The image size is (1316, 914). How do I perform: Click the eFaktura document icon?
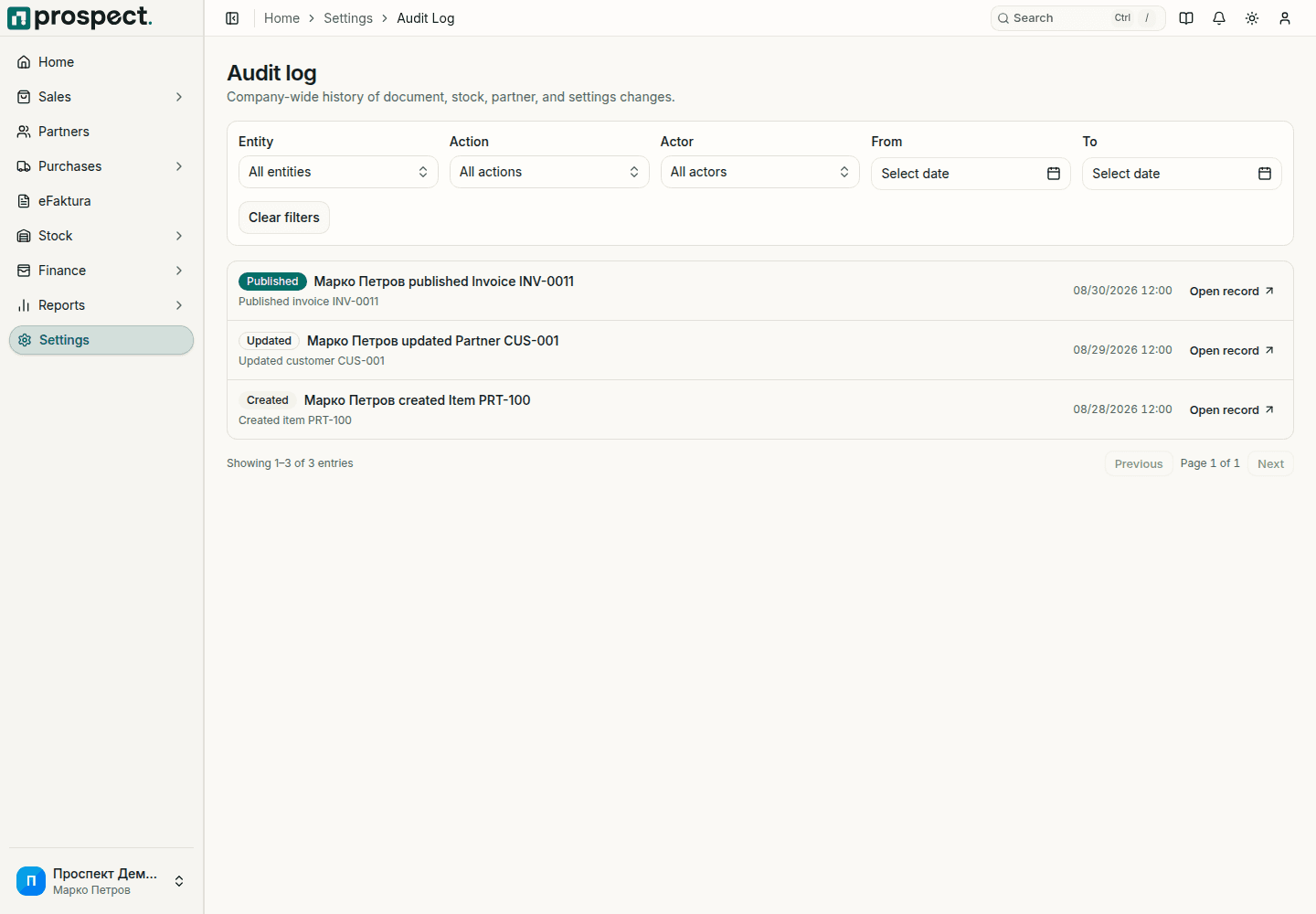(24, 201)
